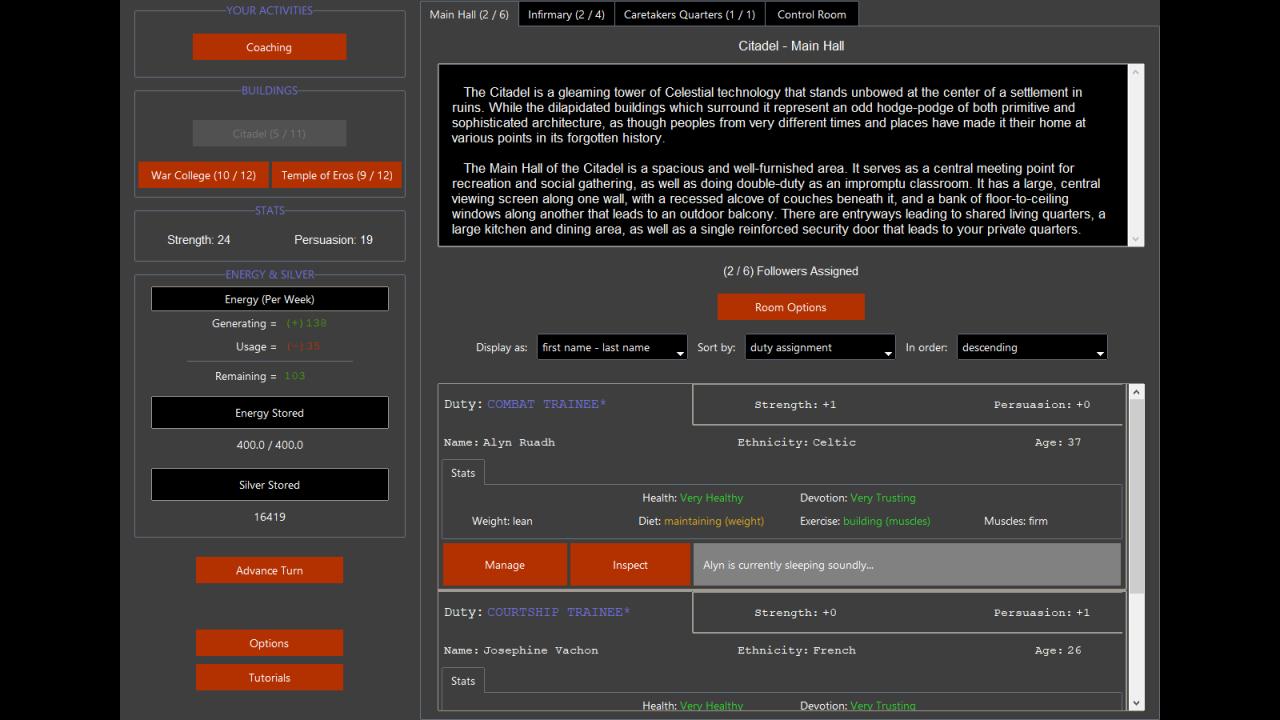Click Alyn's Weight: lean value
Screen dimensions: 1280x720
pos(502,521)
